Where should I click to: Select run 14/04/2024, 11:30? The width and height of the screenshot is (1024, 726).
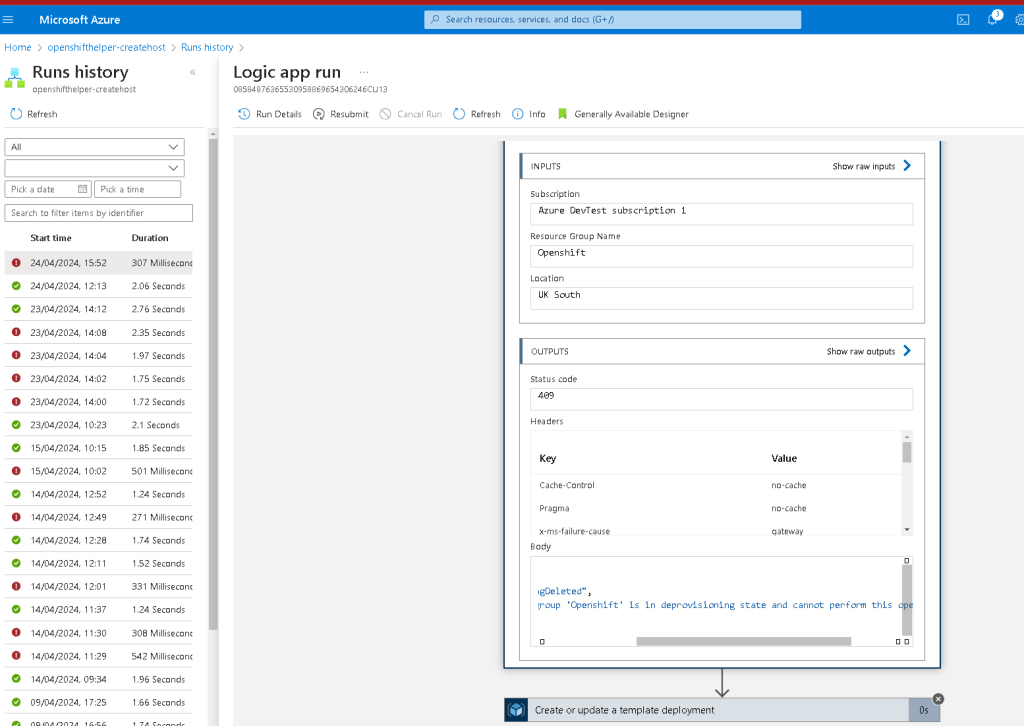[99, 633]
